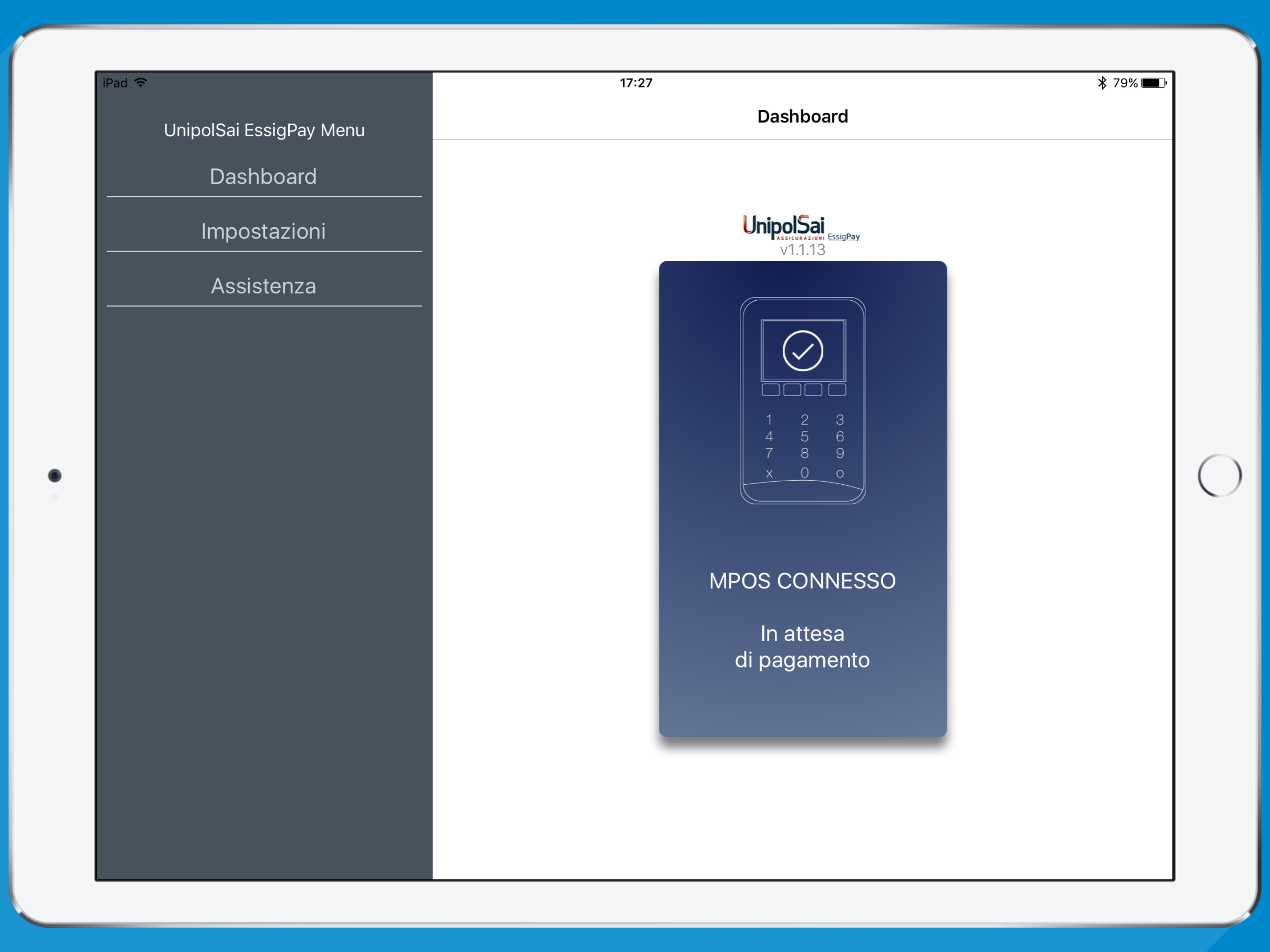
Task: Tap the MPOS CONNESSO status text
Action: (802, 581)
